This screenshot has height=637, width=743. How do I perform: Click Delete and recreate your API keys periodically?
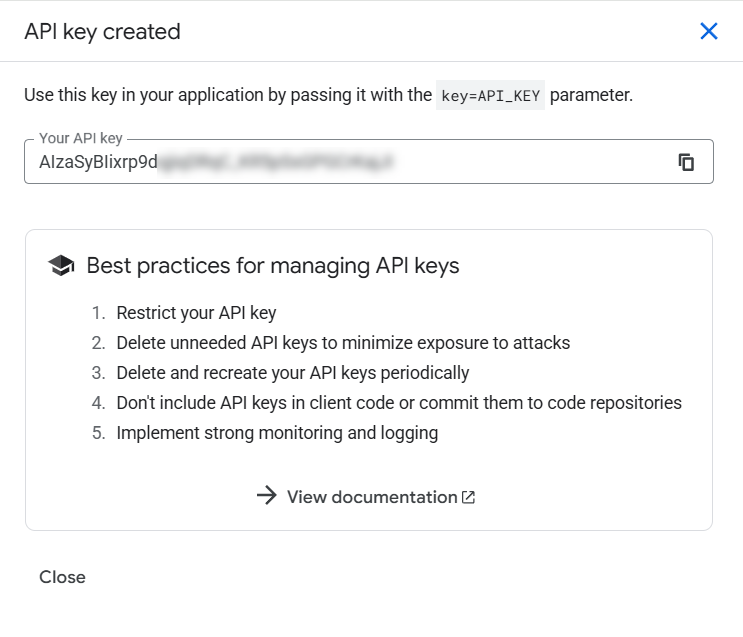click(292, 373)
